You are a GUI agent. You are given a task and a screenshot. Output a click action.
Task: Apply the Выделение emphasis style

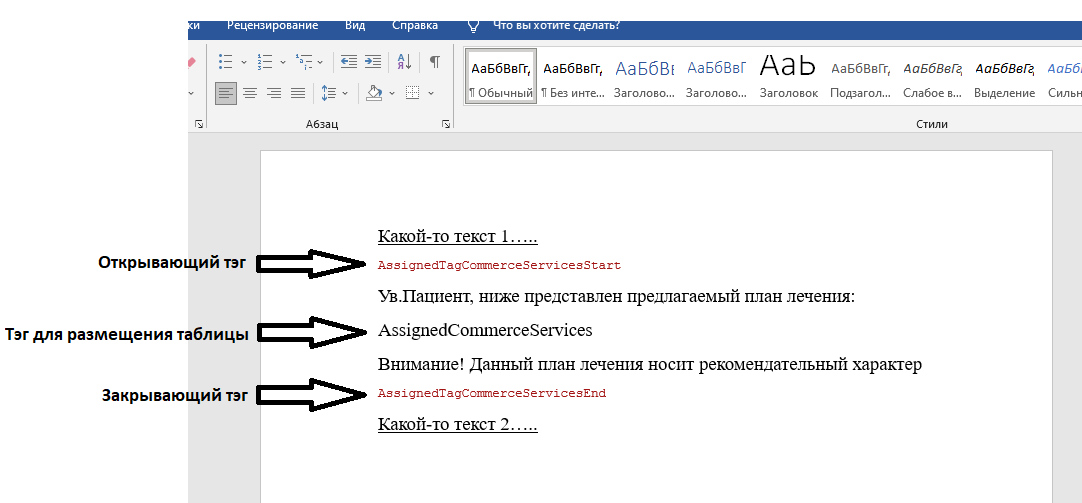(x=1004, y=77)
